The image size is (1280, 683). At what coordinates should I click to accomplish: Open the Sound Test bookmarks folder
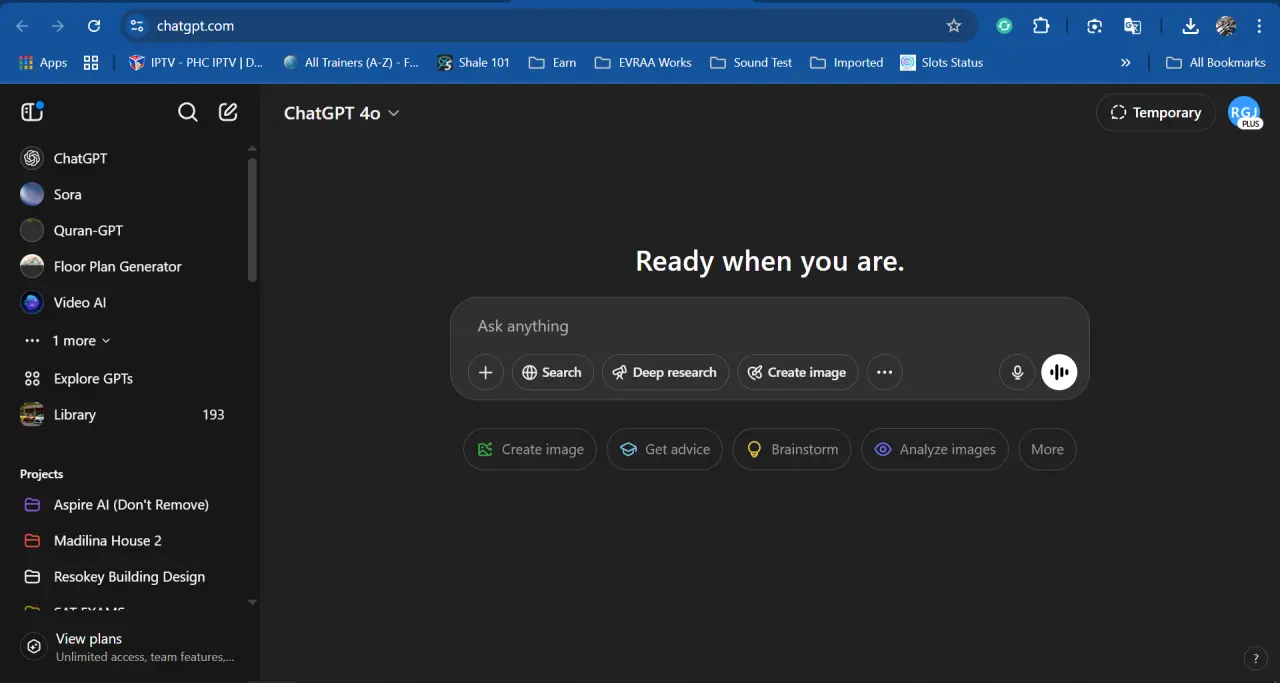tap(751, 62)
